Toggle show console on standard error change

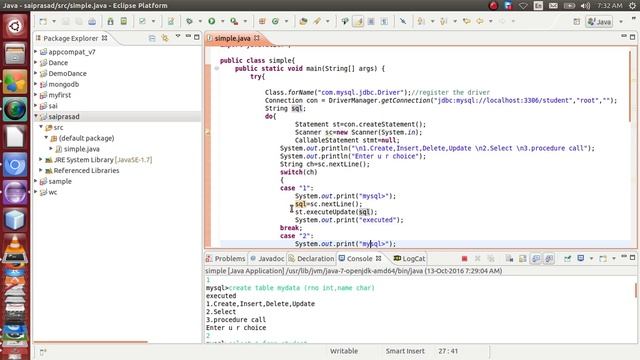(x=549, y=258)
